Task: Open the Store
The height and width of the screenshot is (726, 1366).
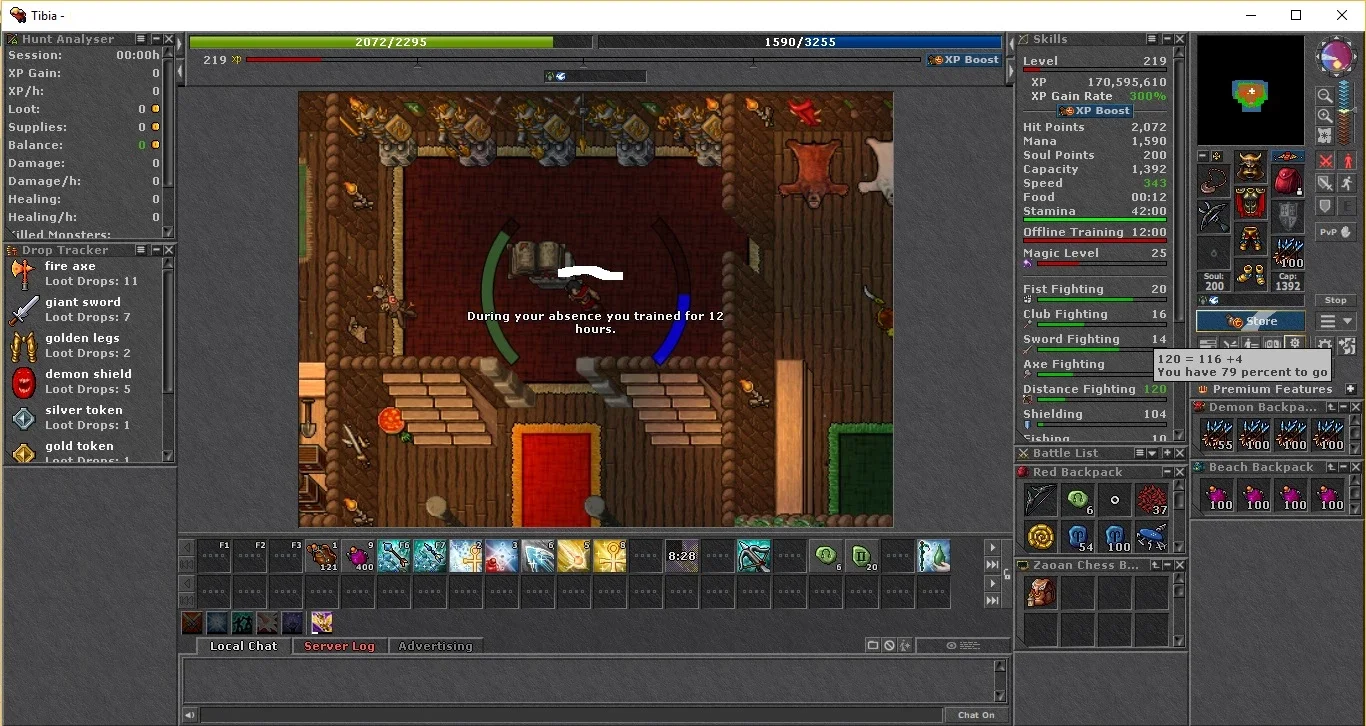Action: pyautogui.click(x=1251, y=321)
